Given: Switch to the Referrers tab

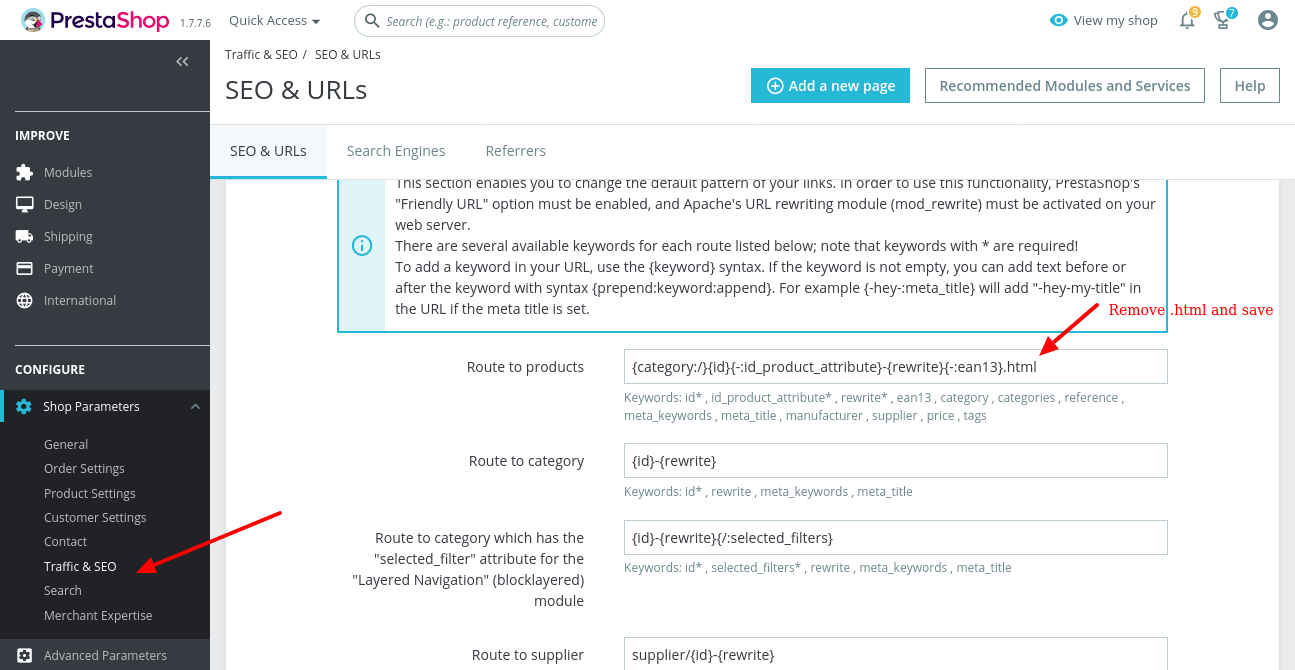Looking at the screenshot, I should (516, 151).
